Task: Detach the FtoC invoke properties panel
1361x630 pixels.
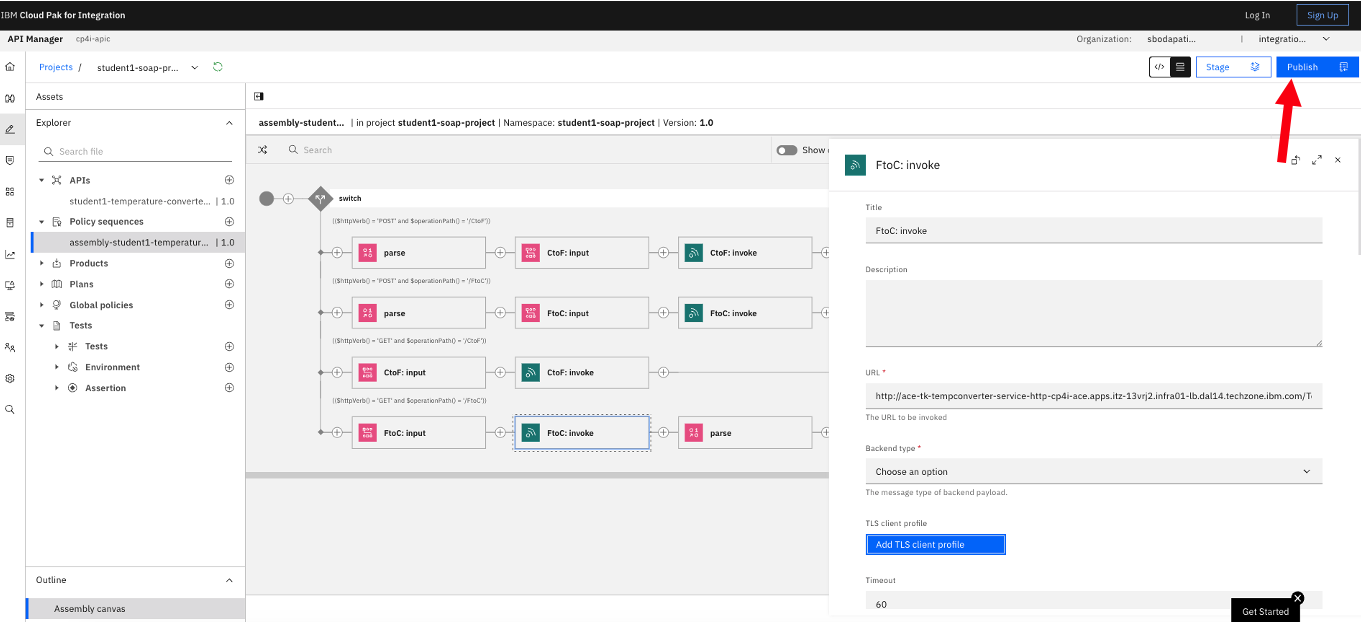Action: (1295, 160)
